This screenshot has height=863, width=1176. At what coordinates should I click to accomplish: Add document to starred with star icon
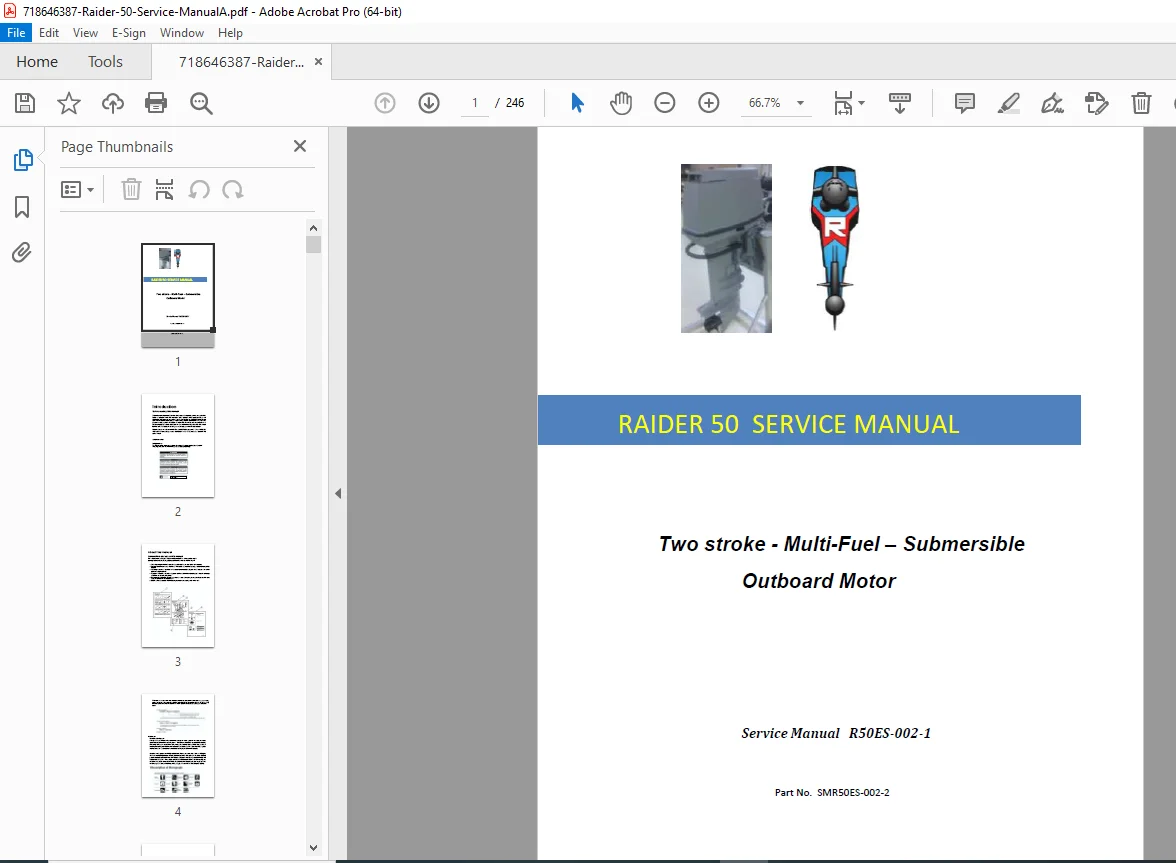[x=69, y=103]
